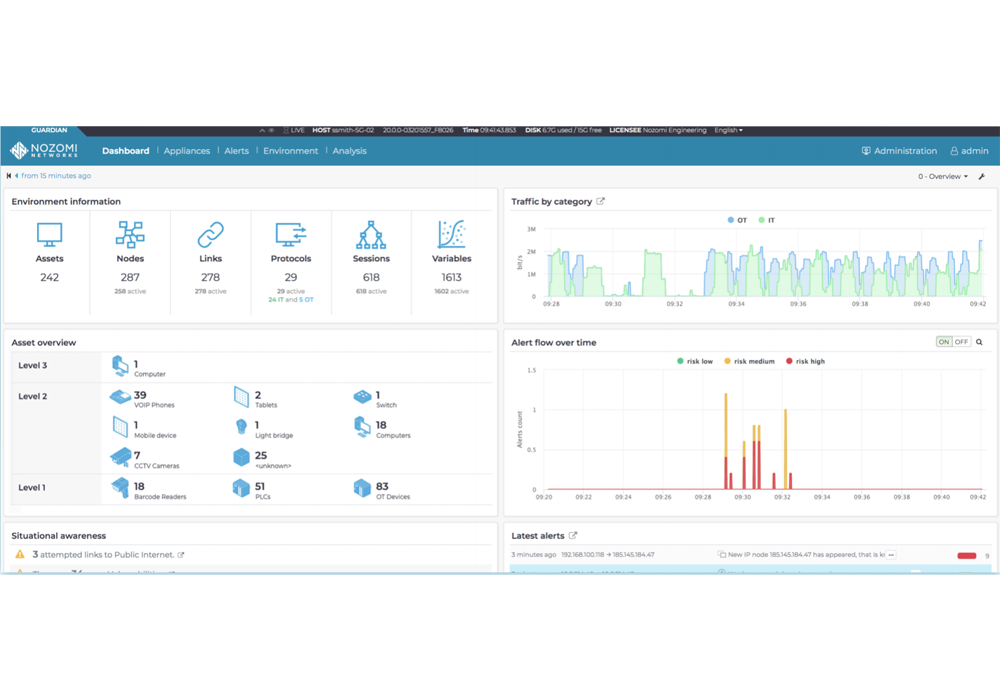Open Latest alerts external link icon
This screenshot has width=1000, height=700.
tap(573, 536)
